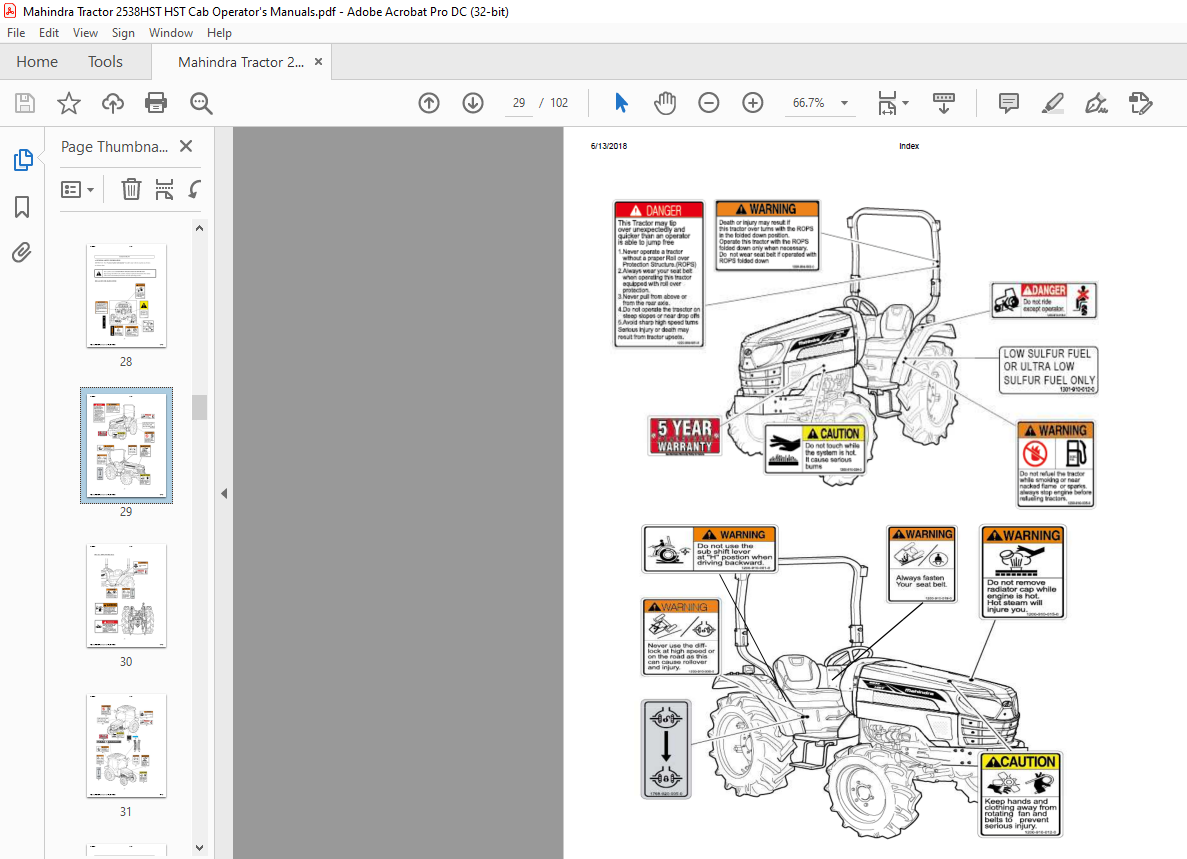Click the stamp tool icon
Screen dimensions: 1187x859
tap(1140, 103)
